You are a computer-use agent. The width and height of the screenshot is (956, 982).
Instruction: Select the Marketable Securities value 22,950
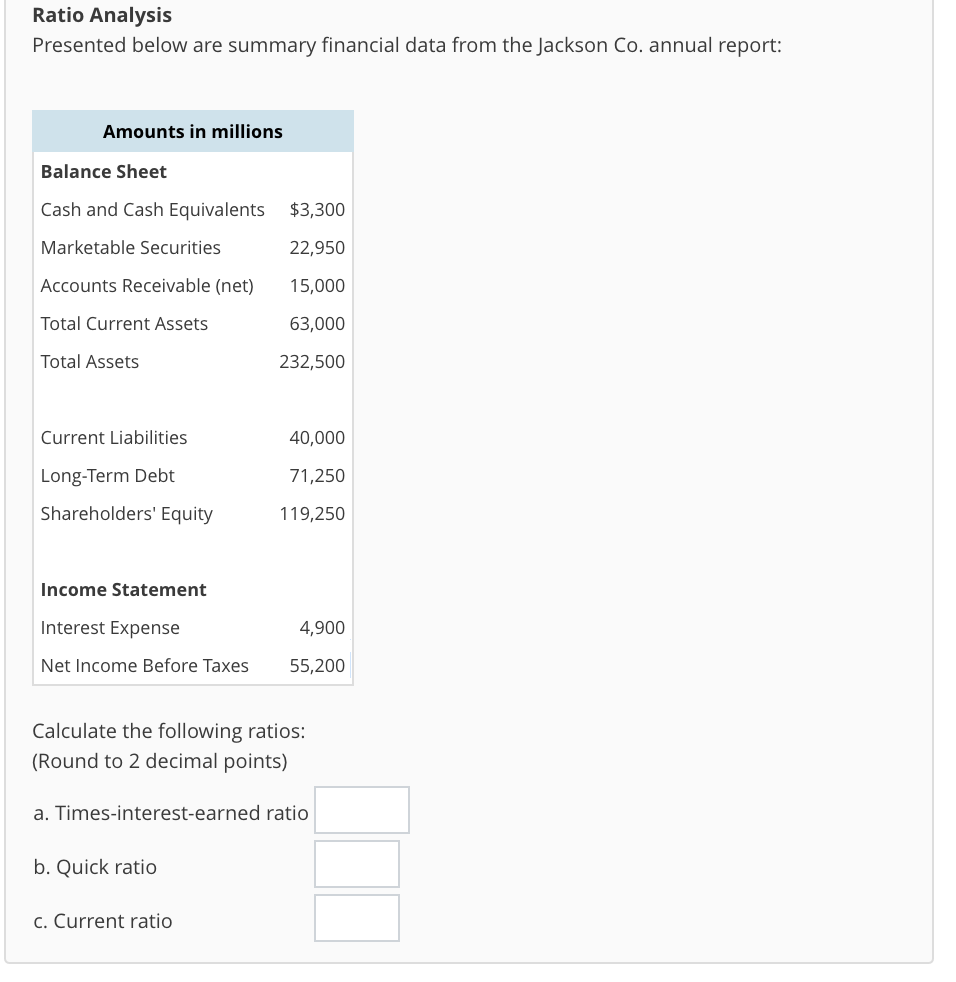point(317,247)
